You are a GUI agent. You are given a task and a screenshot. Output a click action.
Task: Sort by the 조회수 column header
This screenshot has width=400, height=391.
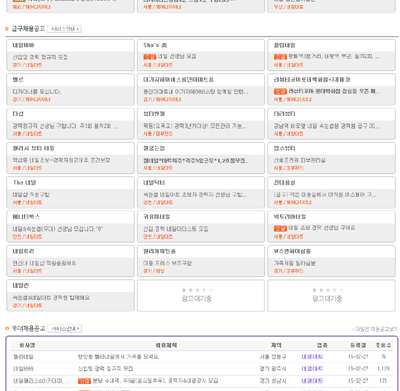pos(383,345)
